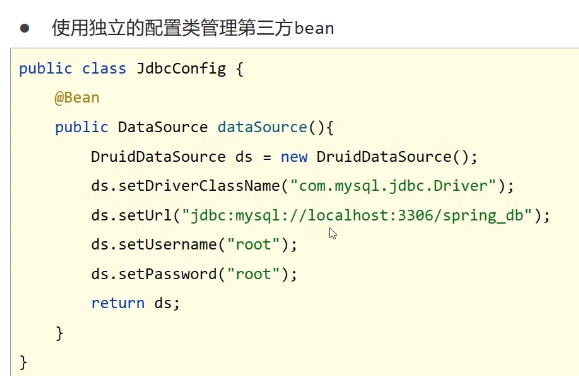Click the "root" value in setUsername
The image size is (579, 376).
(x=253, y=245)
